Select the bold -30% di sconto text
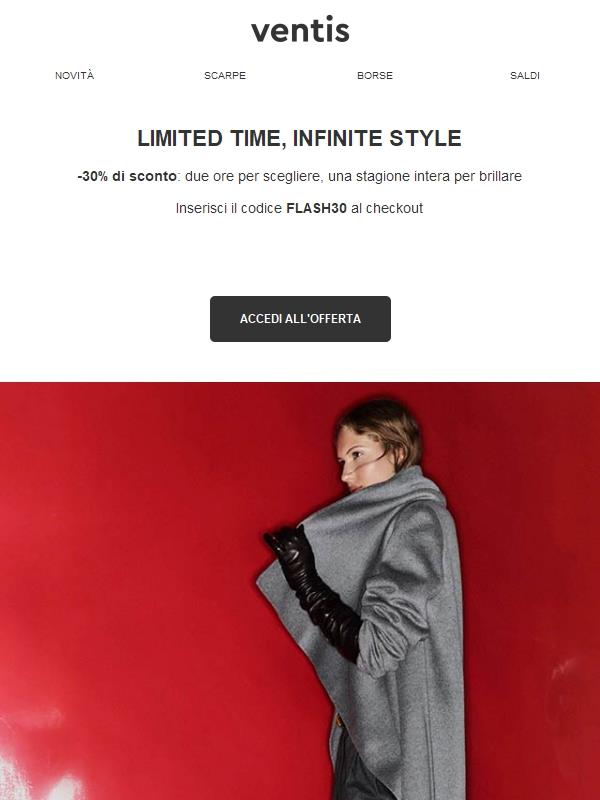 [x=127, y=177]
